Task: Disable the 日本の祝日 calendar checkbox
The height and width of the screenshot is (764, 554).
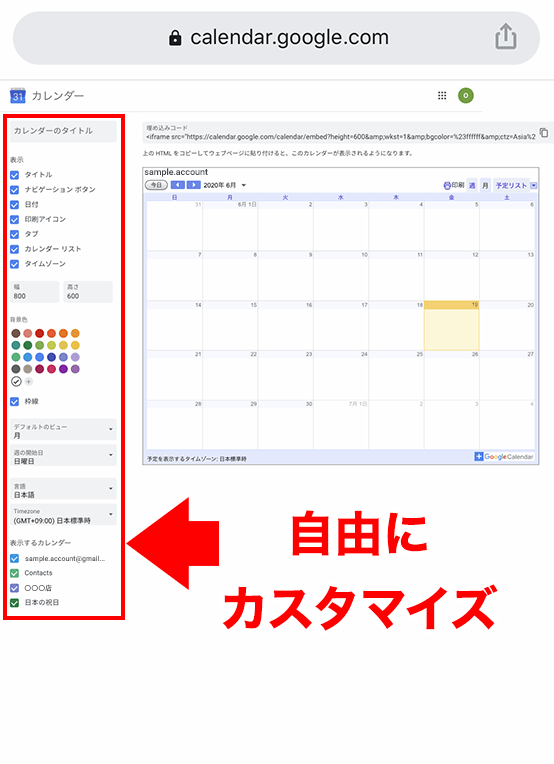Action: (15, 603)
